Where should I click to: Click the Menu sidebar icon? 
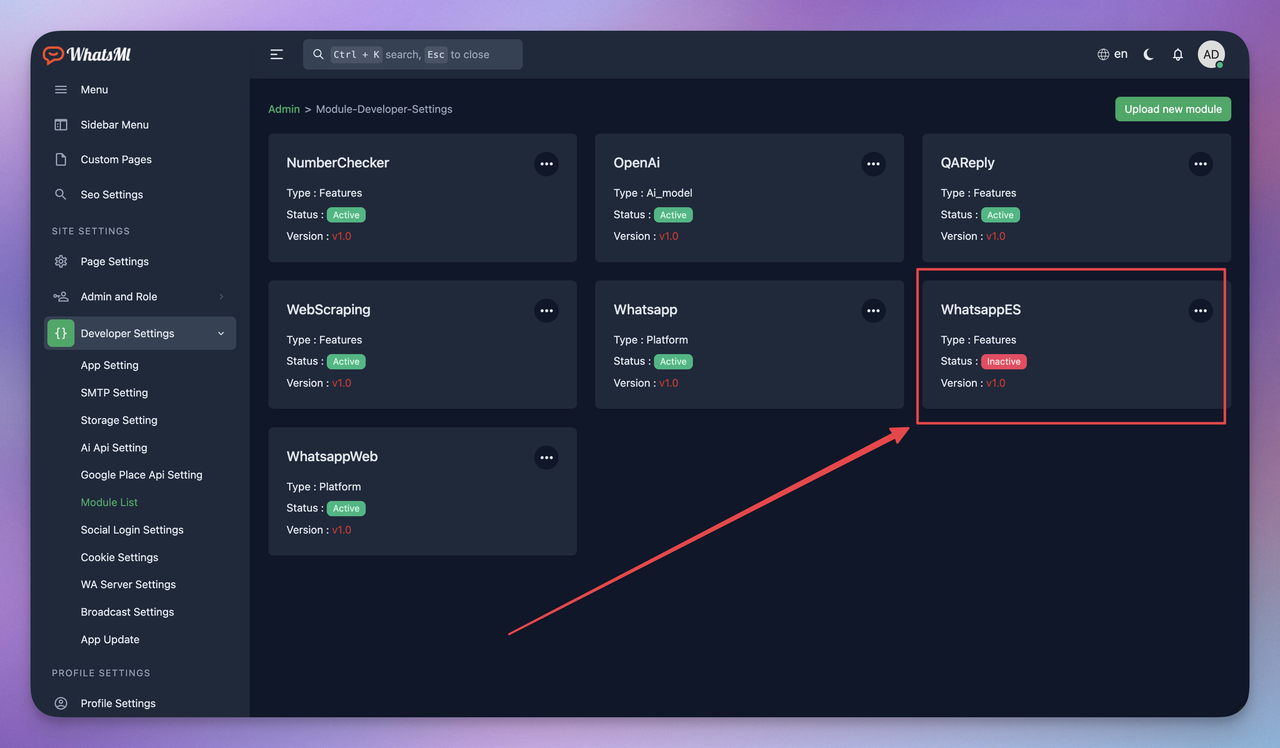point(61,90)
